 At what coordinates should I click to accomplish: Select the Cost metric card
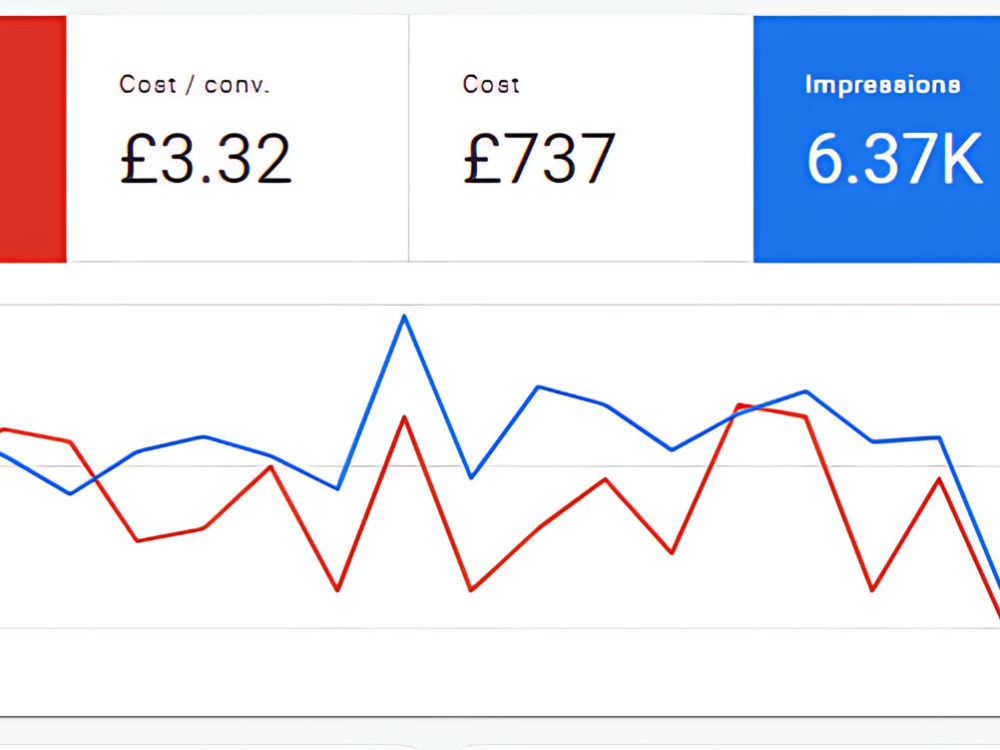pos(581,138)
